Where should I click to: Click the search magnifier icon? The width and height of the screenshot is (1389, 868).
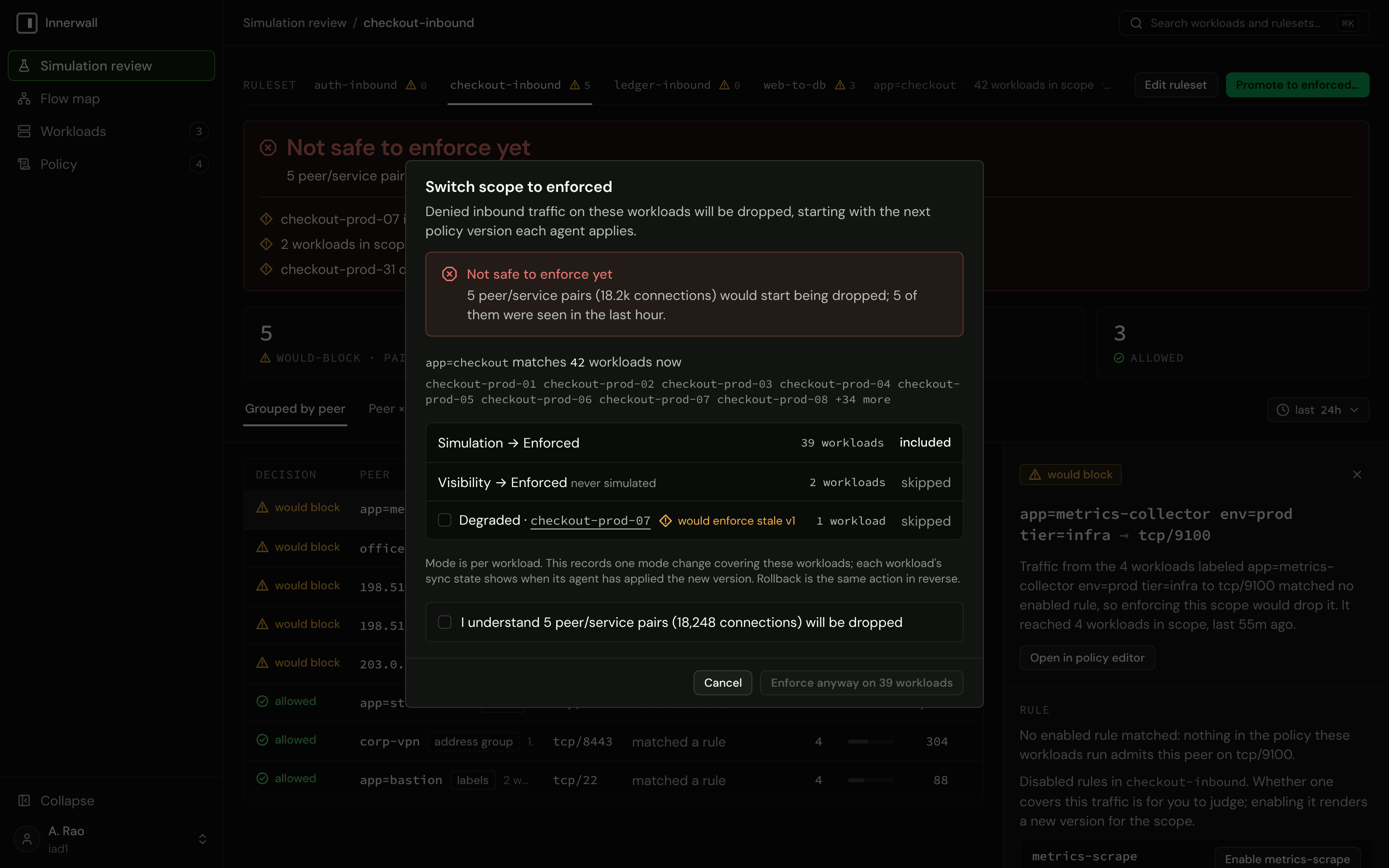tap(1136, 23)
